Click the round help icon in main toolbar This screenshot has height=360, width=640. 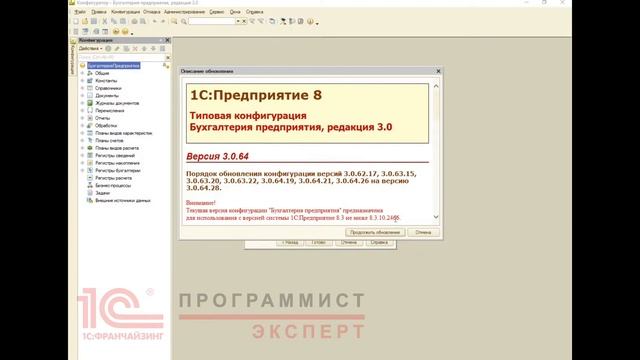click(x=310, y=21)
